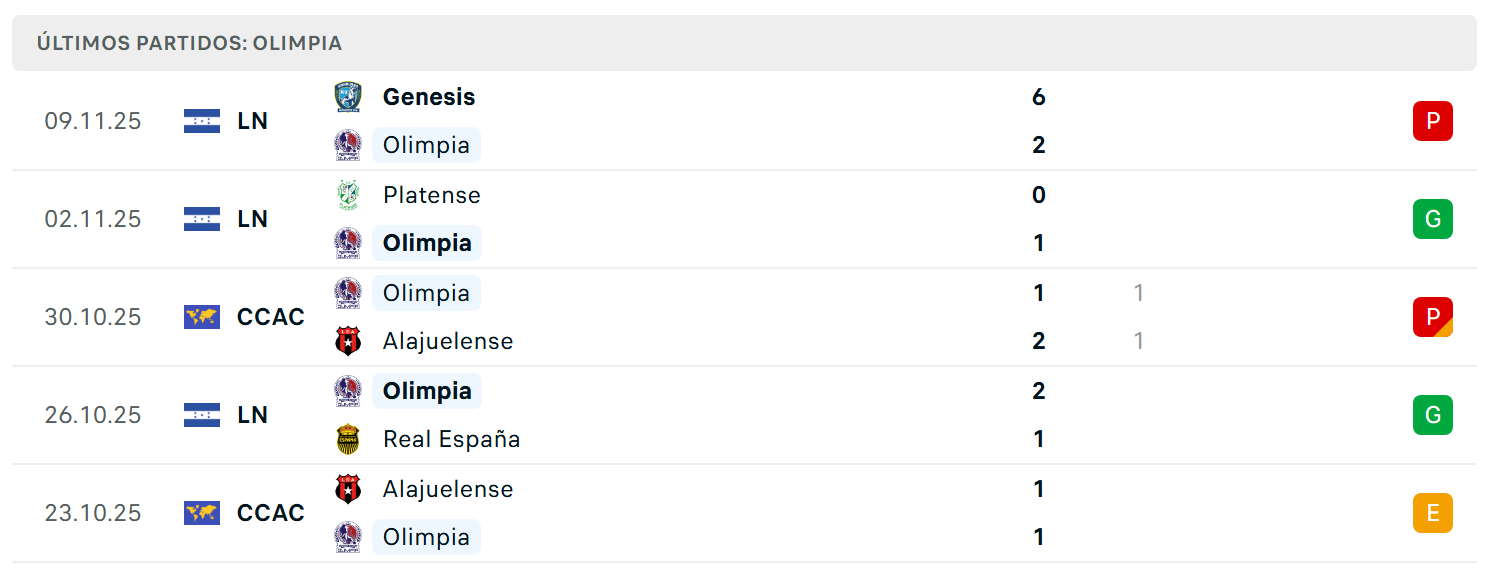This screenshot has width=1496, height=577.
Task: Click the Genesis team crest icon
Action: [x=348, y=97]
